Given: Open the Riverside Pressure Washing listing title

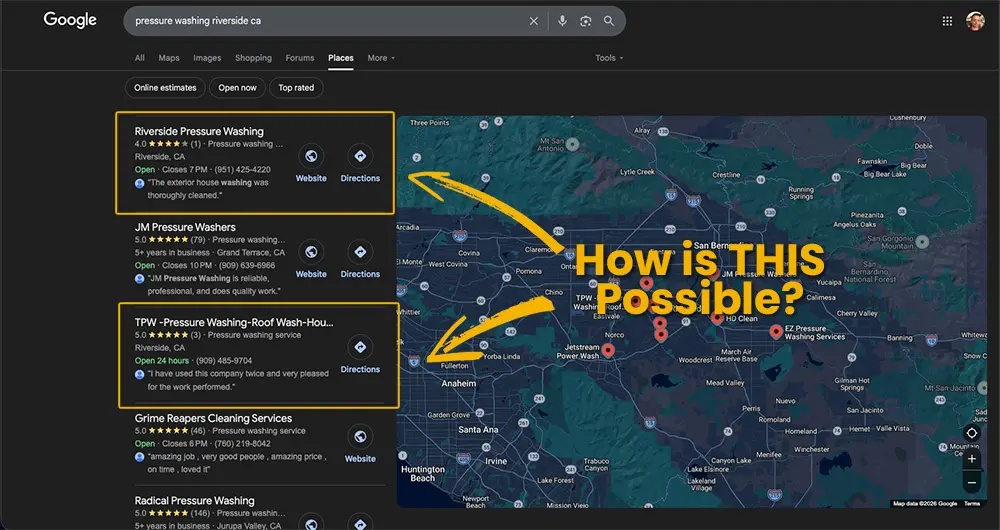Looking at the screenshot, I should point(199,131).
